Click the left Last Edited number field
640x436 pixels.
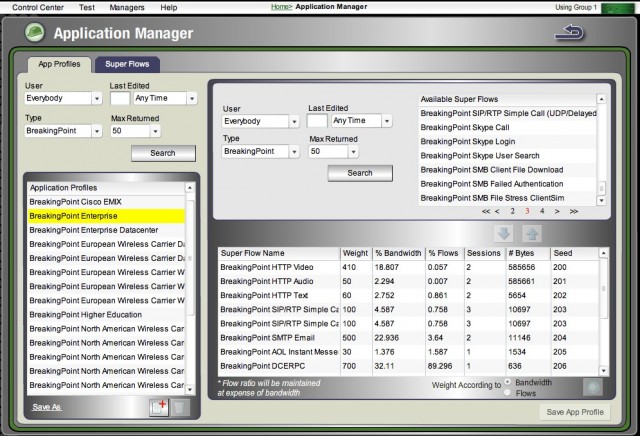coord(120,98)
